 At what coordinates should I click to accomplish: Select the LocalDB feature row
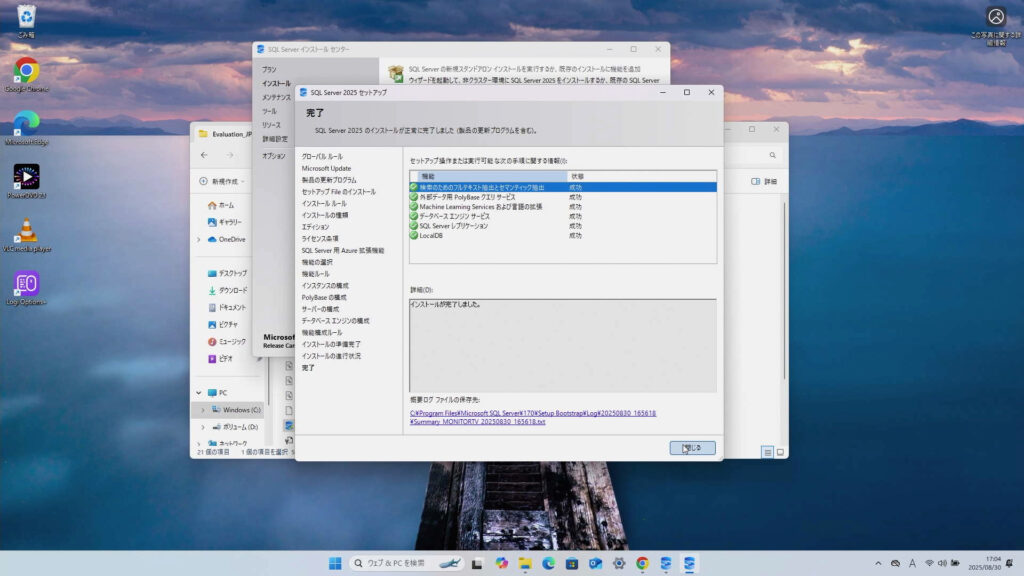563,236
